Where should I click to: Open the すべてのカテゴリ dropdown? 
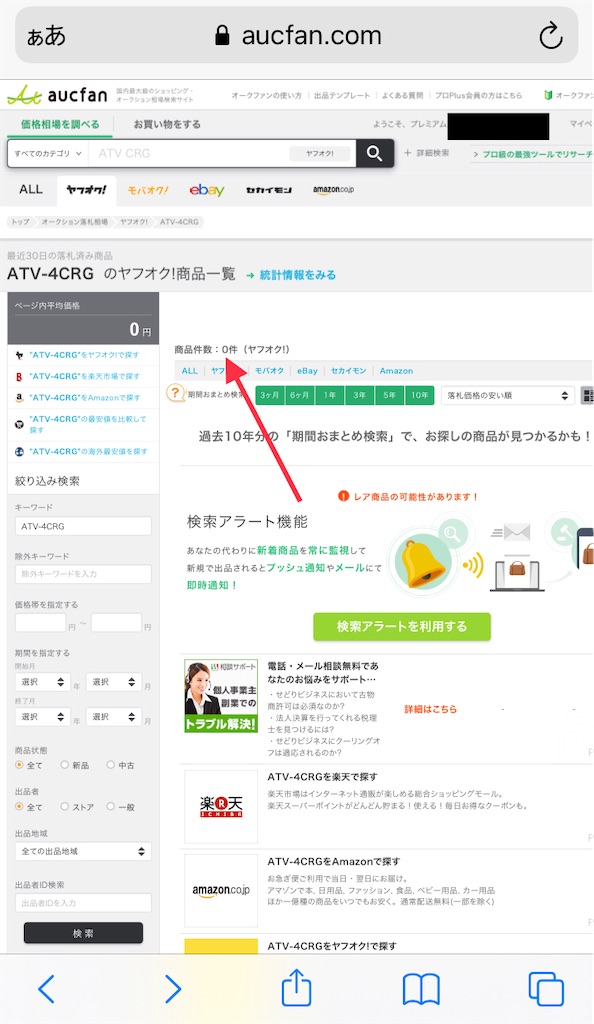(48, 153)
